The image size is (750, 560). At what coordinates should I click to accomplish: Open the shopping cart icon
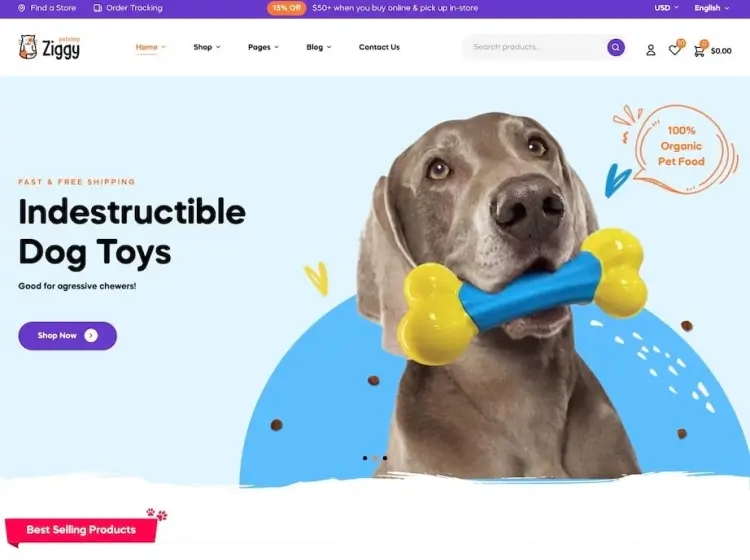click(699, 51)
